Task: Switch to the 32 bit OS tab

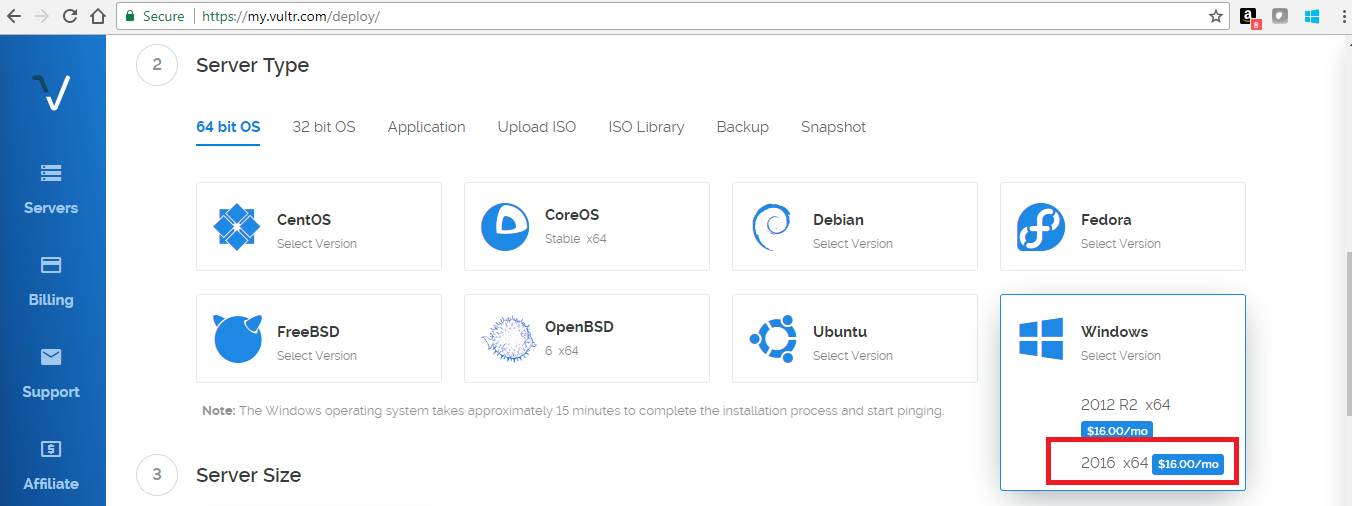Action: (x=324, y=127)
